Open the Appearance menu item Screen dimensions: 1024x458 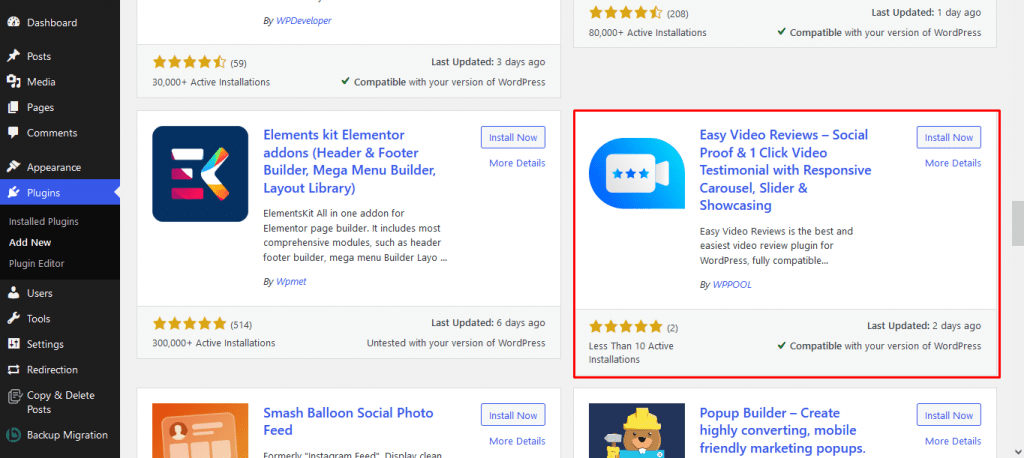click(x=54, y=167)
